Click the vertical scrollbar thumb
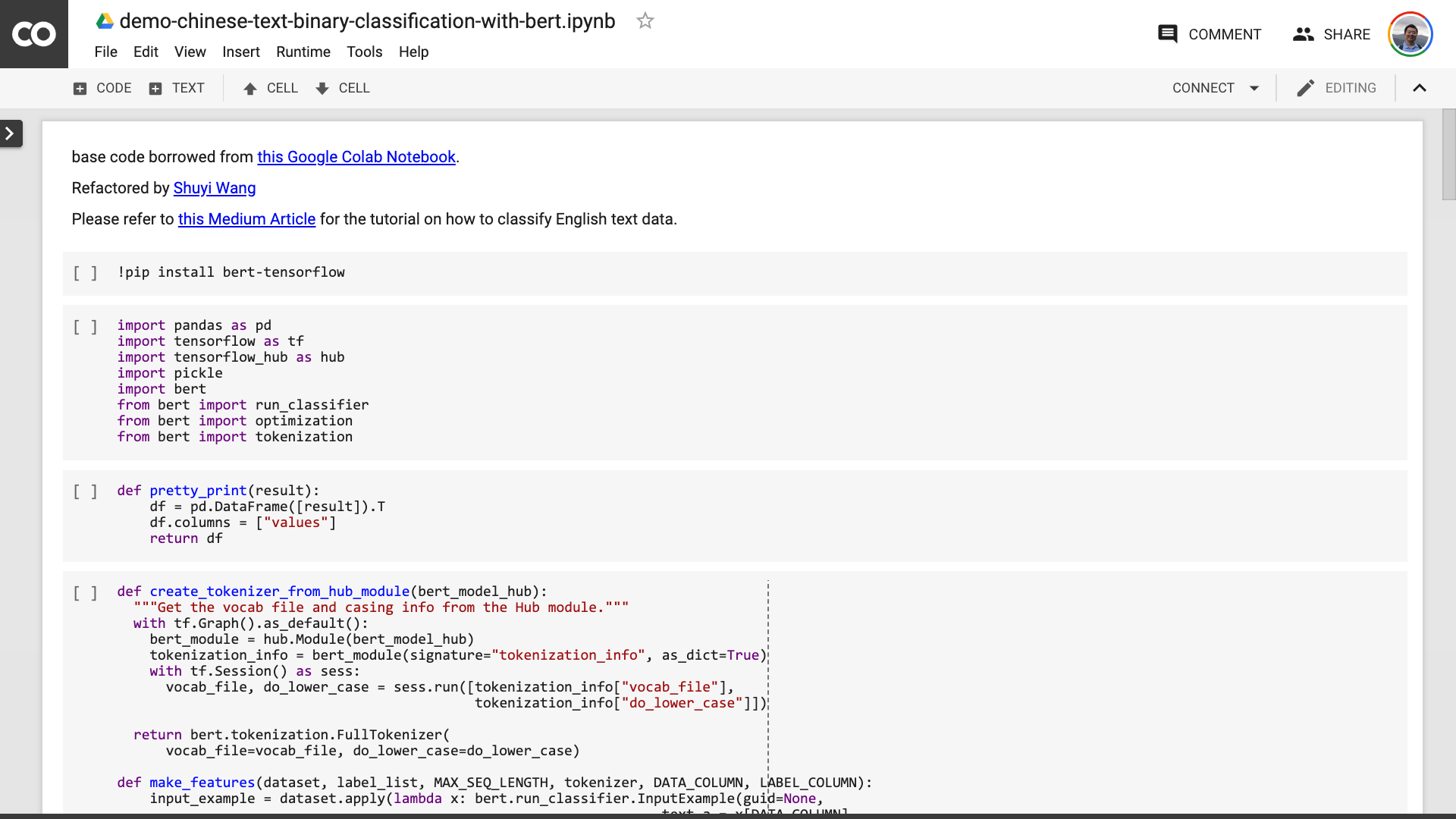The height and width of the screenshot is (819, 1456). point(1448,155)
